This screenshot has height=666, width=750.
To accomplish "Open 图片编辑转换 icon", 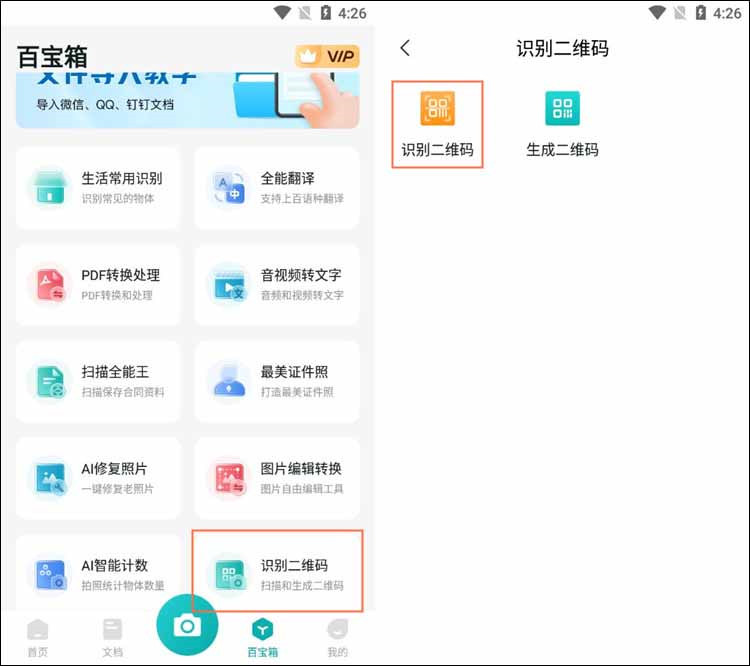I will [x=230, y=478].
